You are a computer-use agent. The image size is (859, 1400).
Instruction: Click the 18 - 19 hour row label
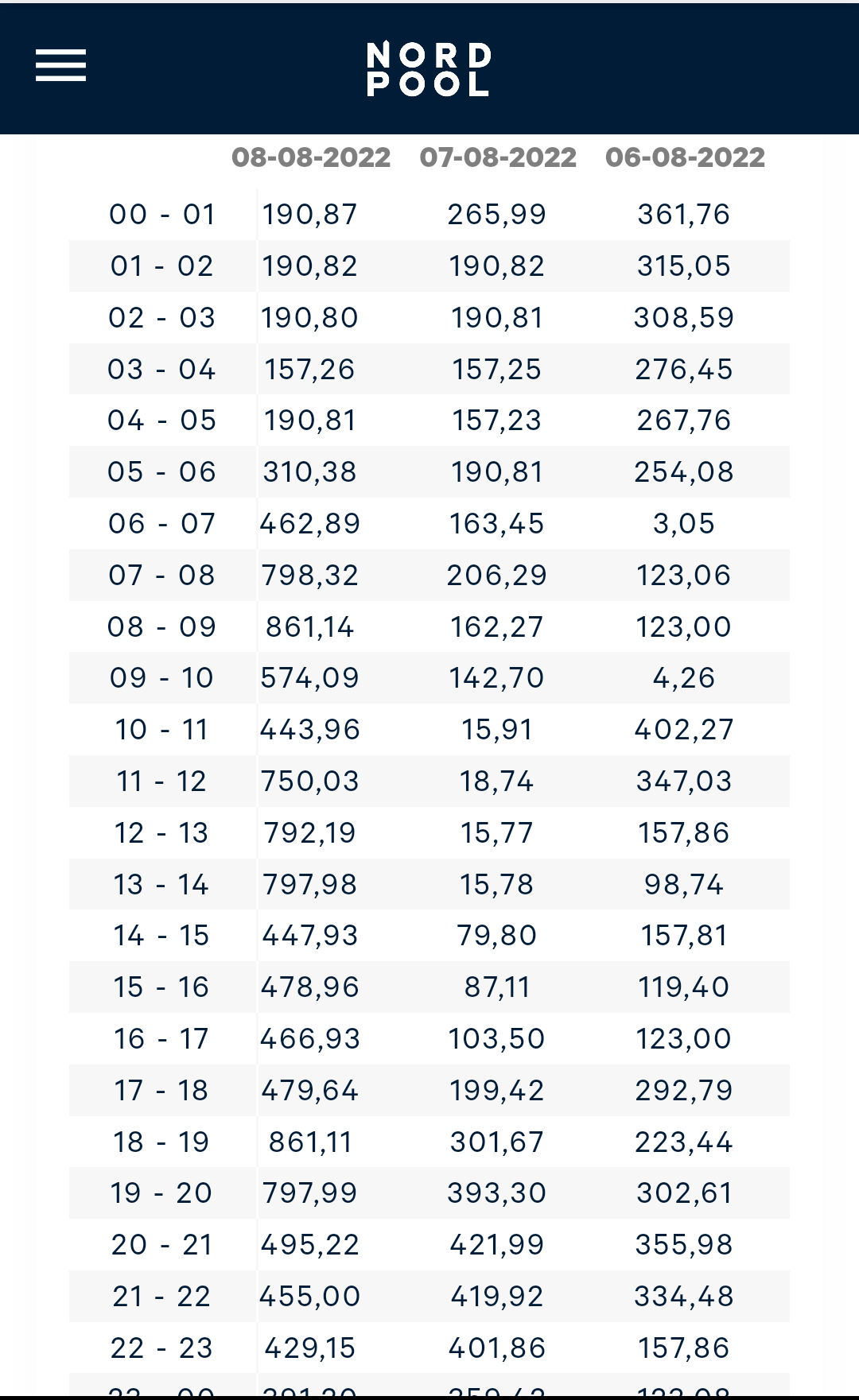pos(162,1142)
